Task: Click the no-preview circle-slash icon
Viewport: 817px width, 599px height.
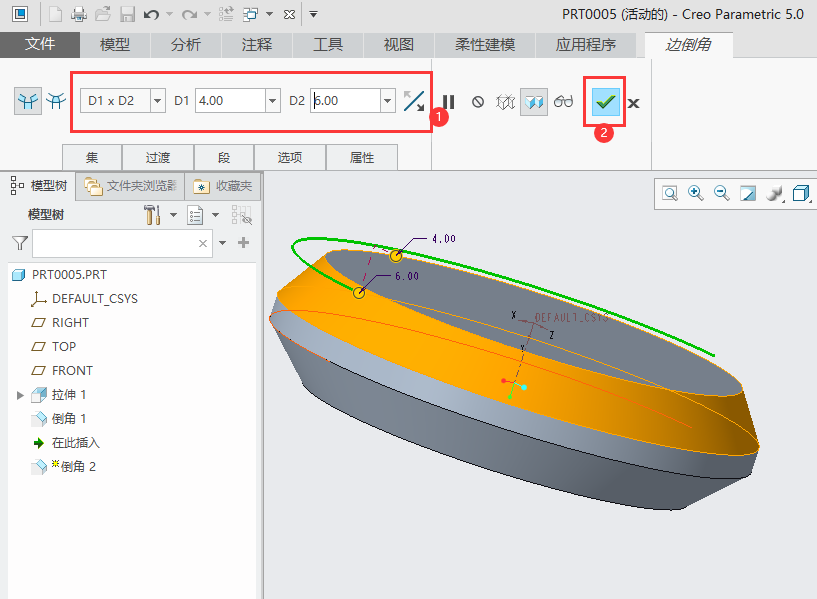Action: pyautogui.click(x=478, y=101)
